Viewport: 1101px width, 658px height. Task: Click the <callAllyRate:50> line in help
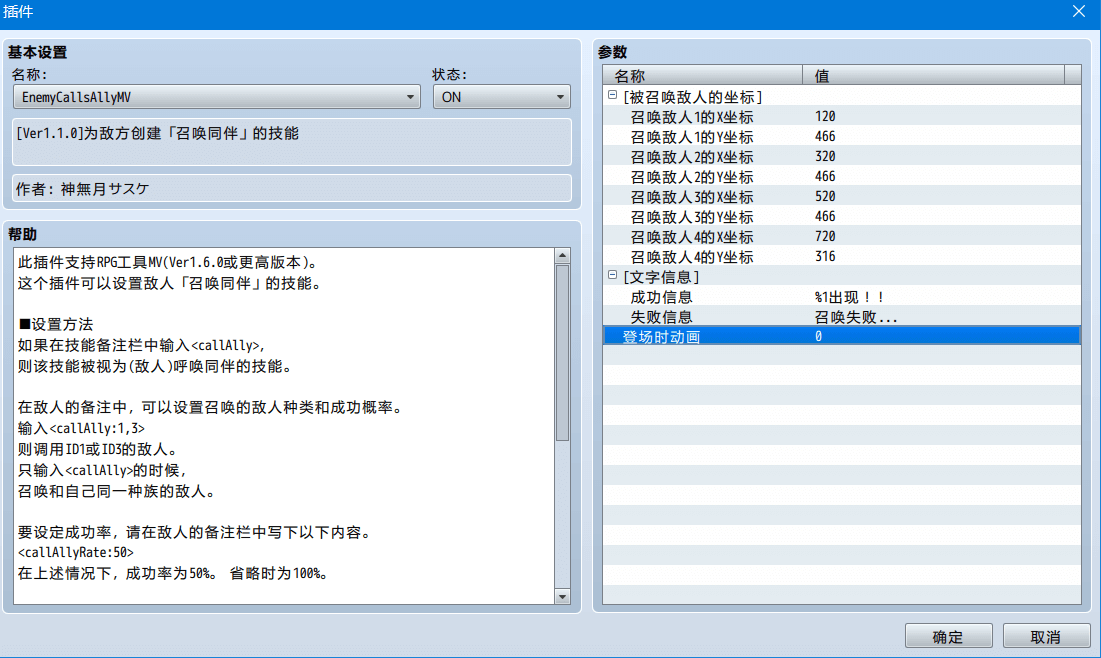[x=76, y=553]
